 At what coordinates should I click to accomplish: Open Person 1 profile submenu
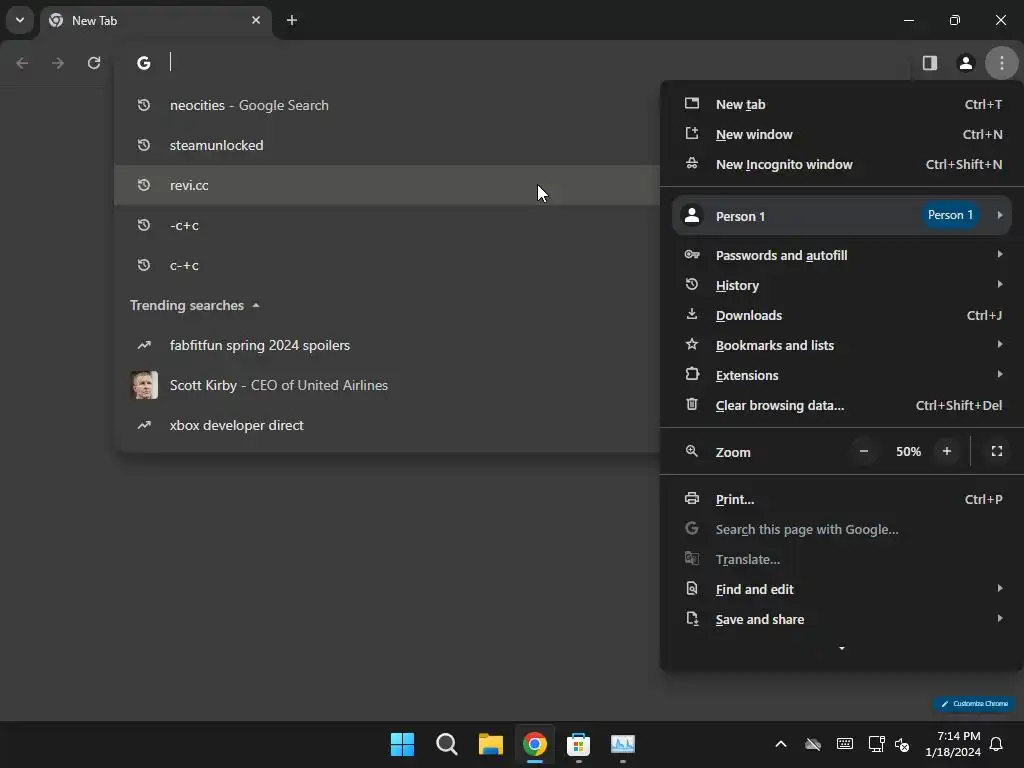pyautogui.click(x=842, y=216)
